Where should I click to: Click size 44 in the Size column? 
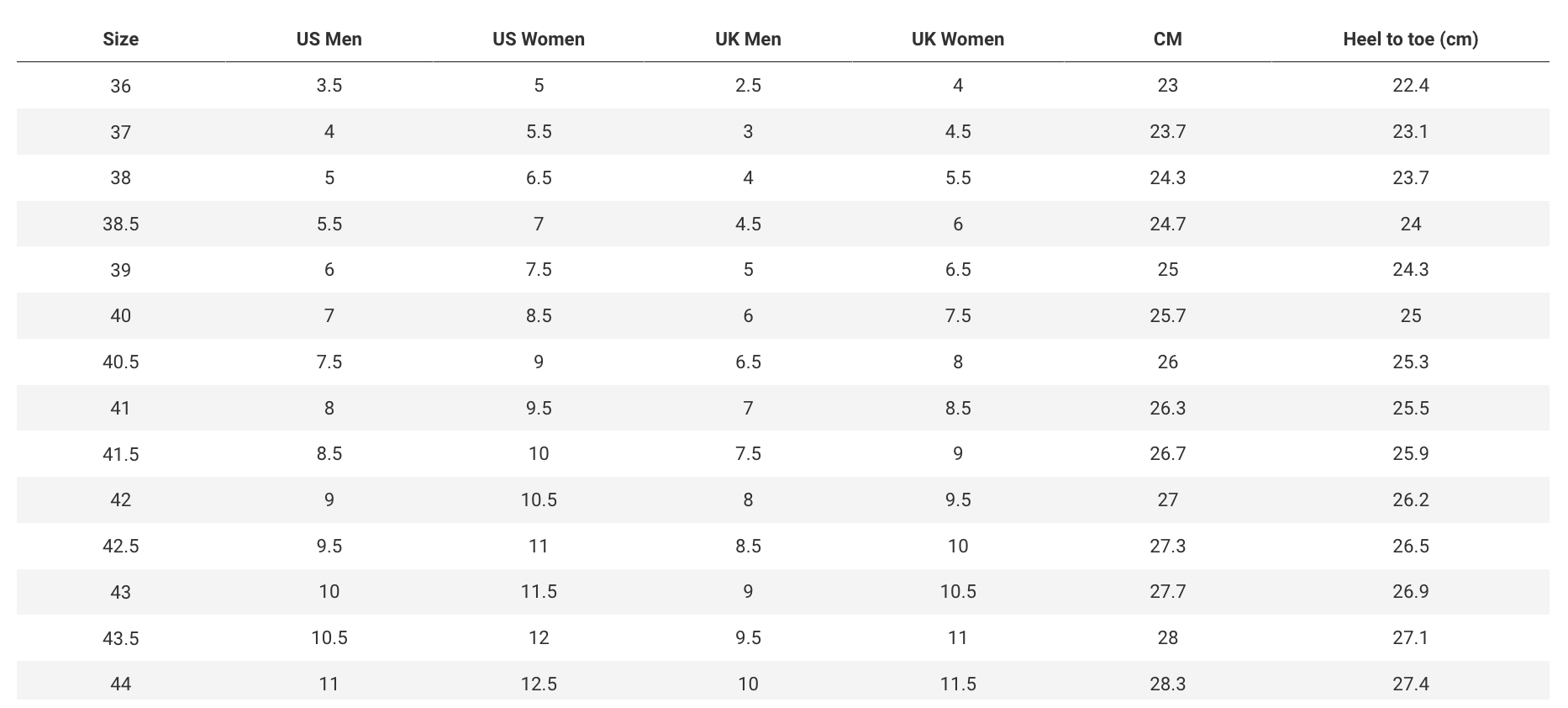pyautogui.click(x=120, y=684)
